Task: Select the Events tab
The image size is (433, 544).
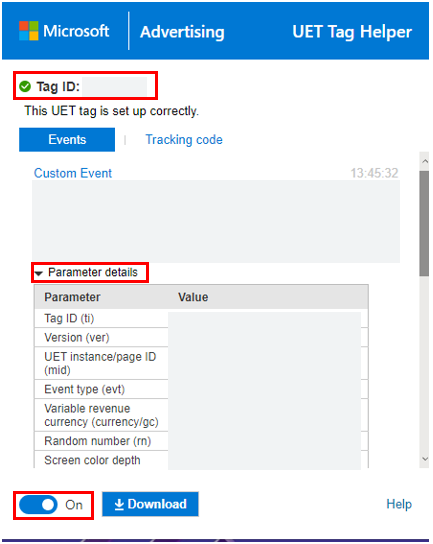Action: (x=67, y=139)
